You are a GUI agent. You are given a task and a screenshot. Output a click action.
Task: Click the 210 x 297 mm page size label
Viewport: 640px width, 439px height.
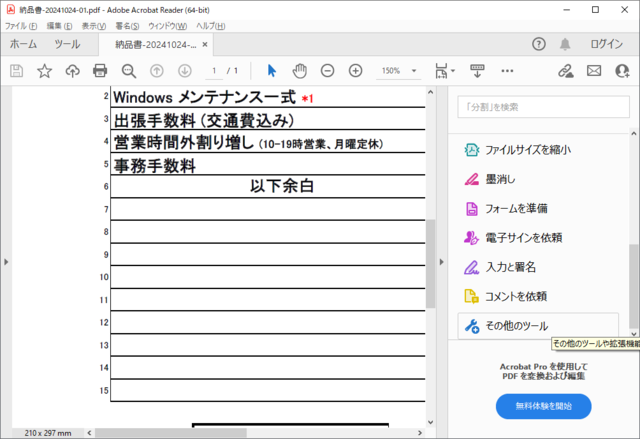[48, 433]
